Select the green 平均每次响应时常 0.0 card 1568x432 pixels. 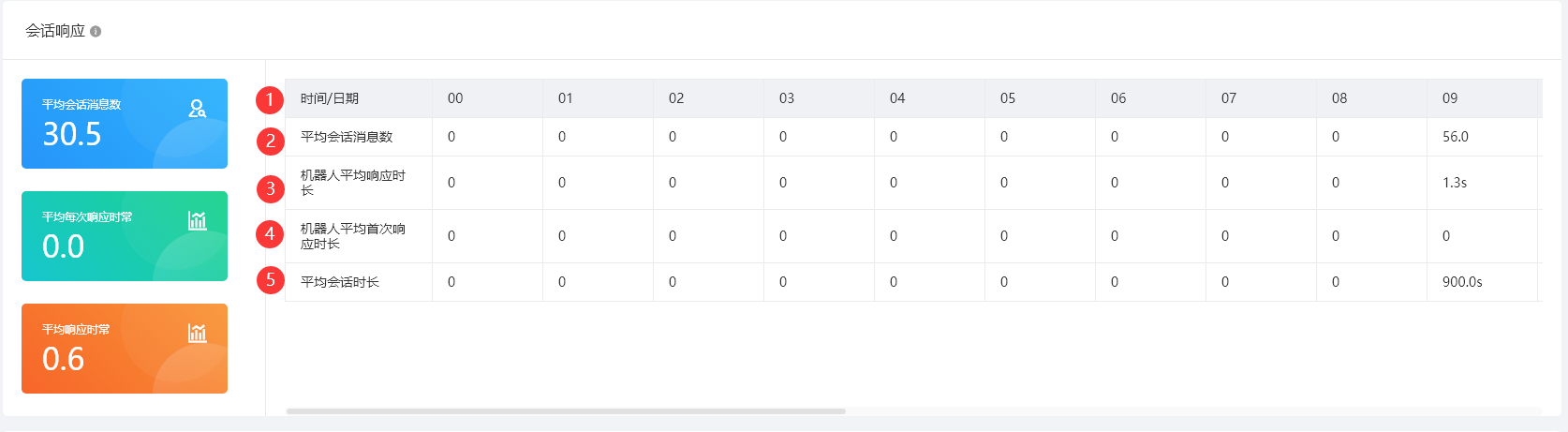(x=125, y=236)
